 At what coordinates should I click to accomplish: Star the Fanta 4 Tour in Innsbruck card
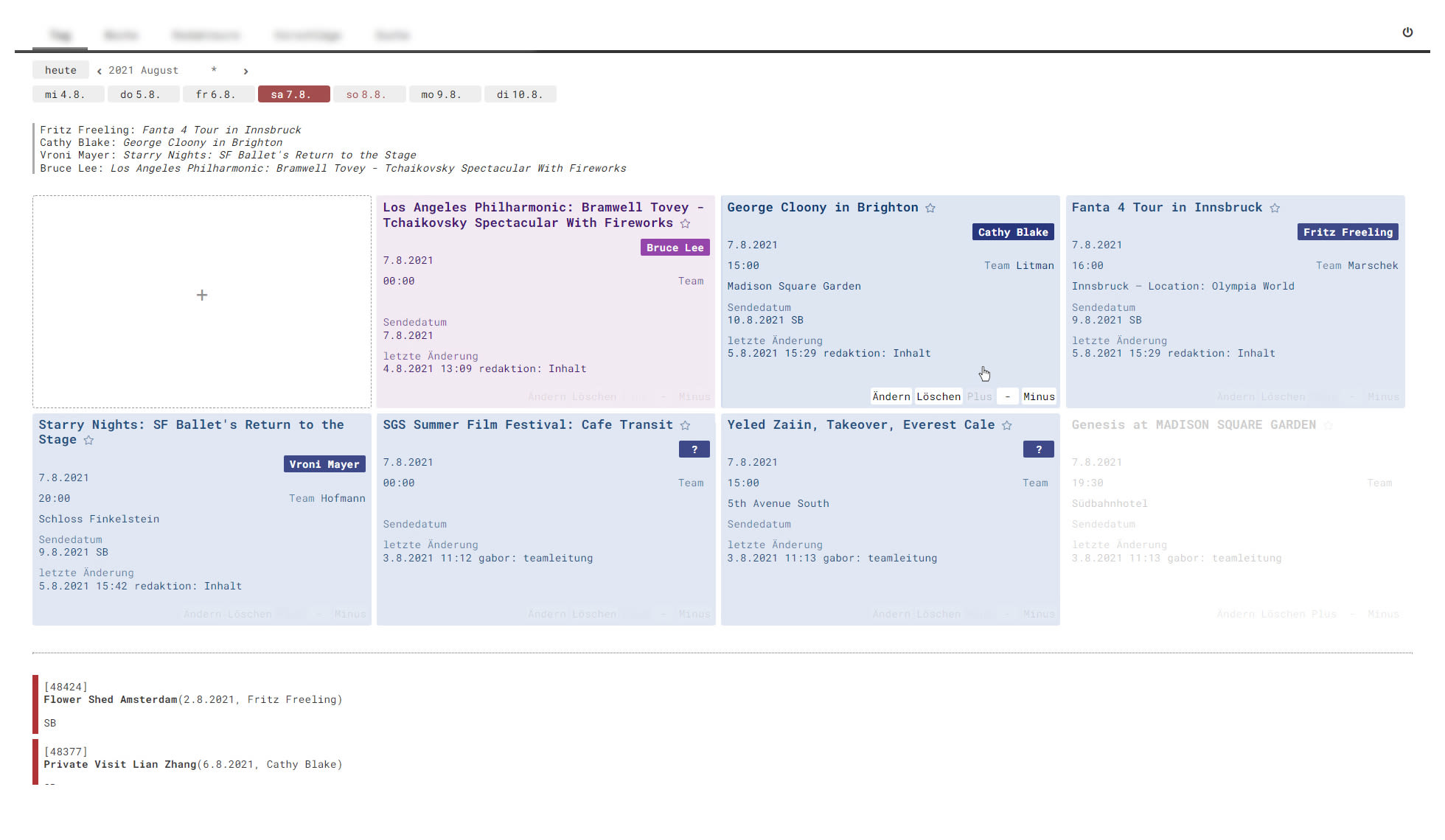coord(1275,209)
